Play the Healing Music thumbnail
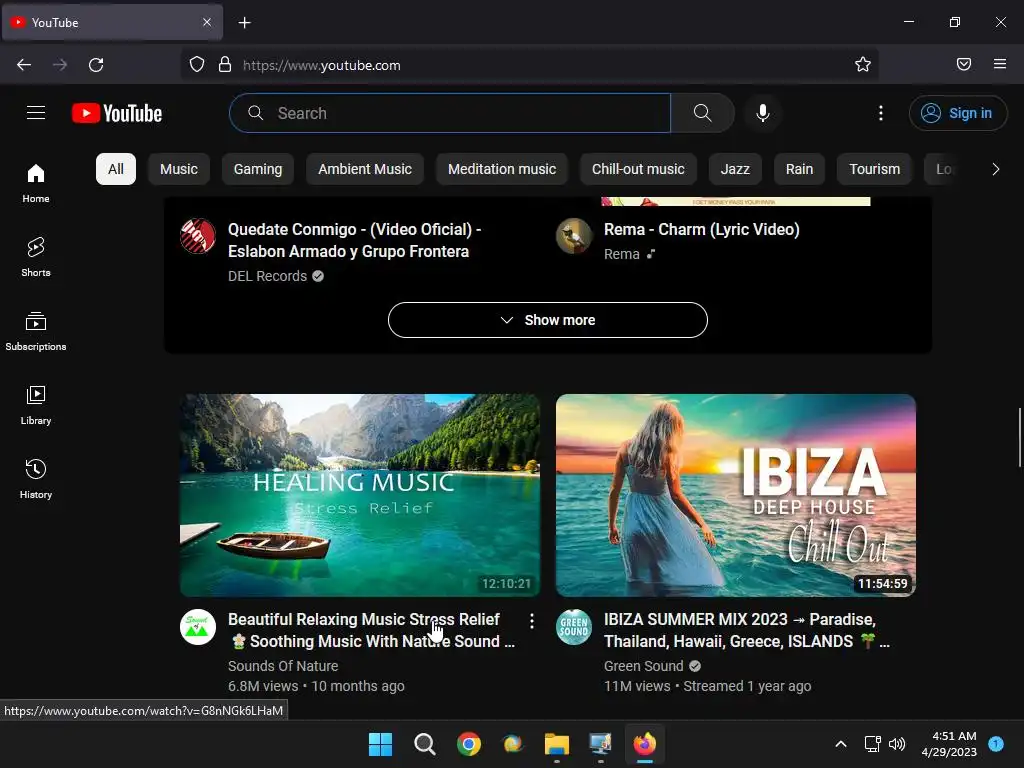Screen dimensions: 1024x768 click(360, 495)
